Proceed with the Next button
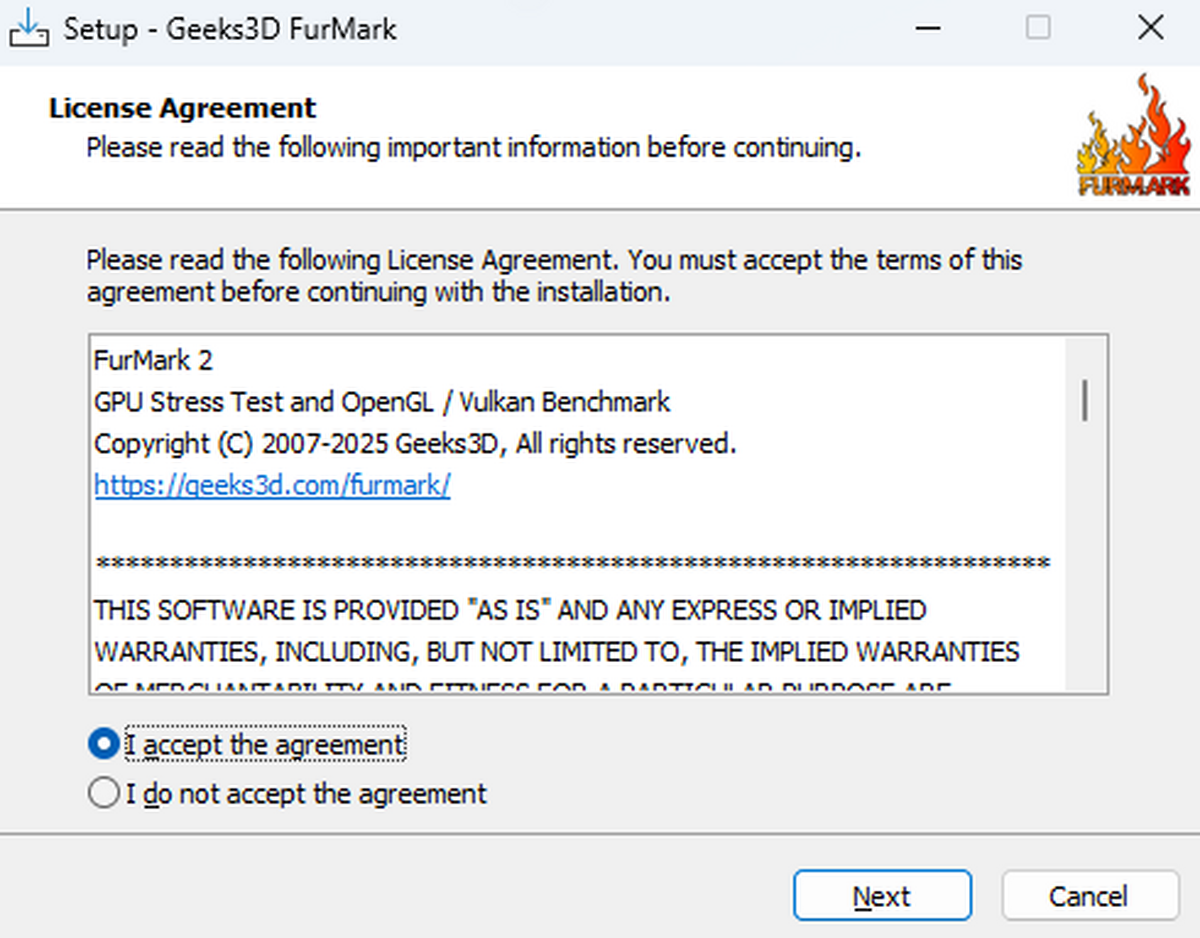Viewport: 1200px width, 938px height. [882, 895]
